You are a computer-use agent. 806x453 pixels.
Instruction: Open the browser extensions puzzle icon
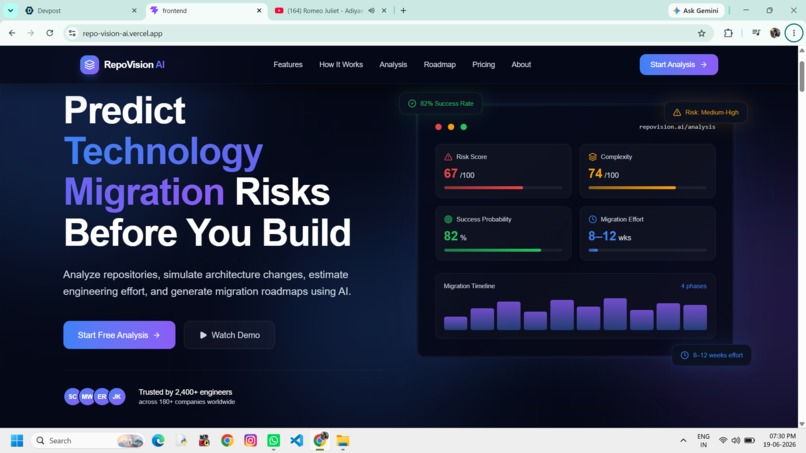click(728, 33)
